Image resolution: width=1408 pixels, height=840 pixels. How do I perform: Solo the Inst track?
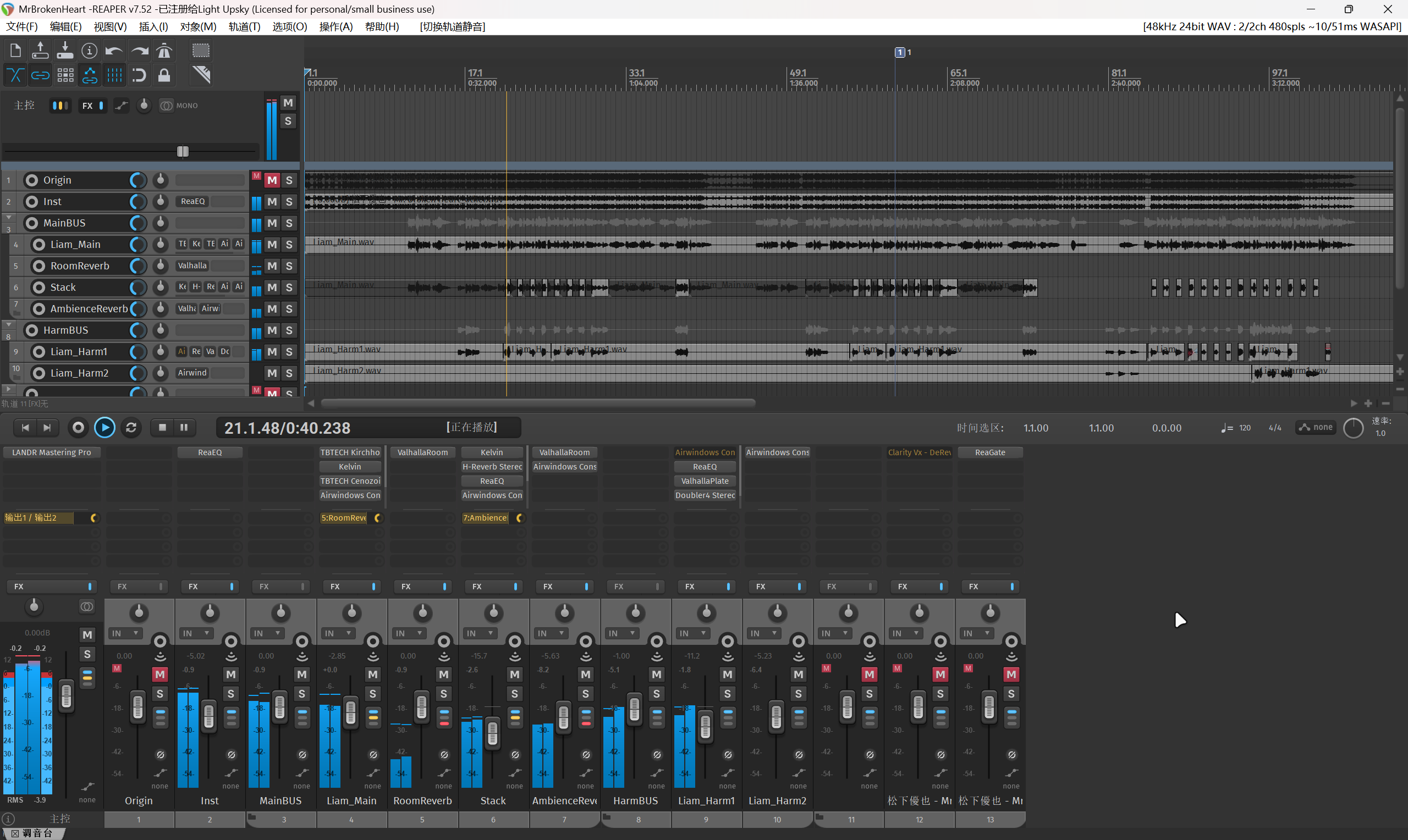pos(289,202)
